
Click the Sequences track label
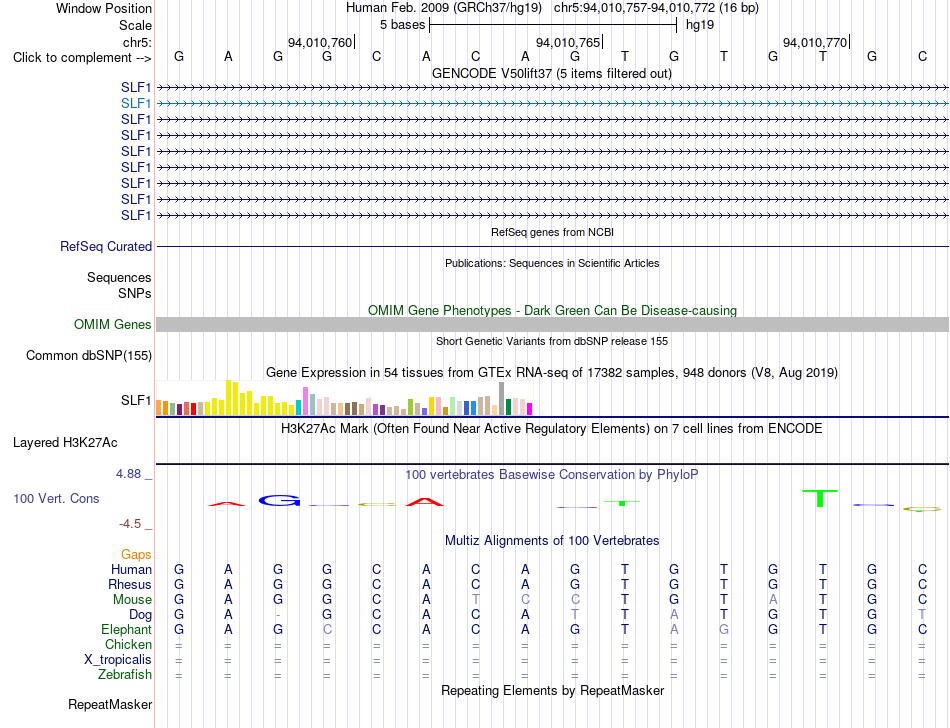click(119, 277)
